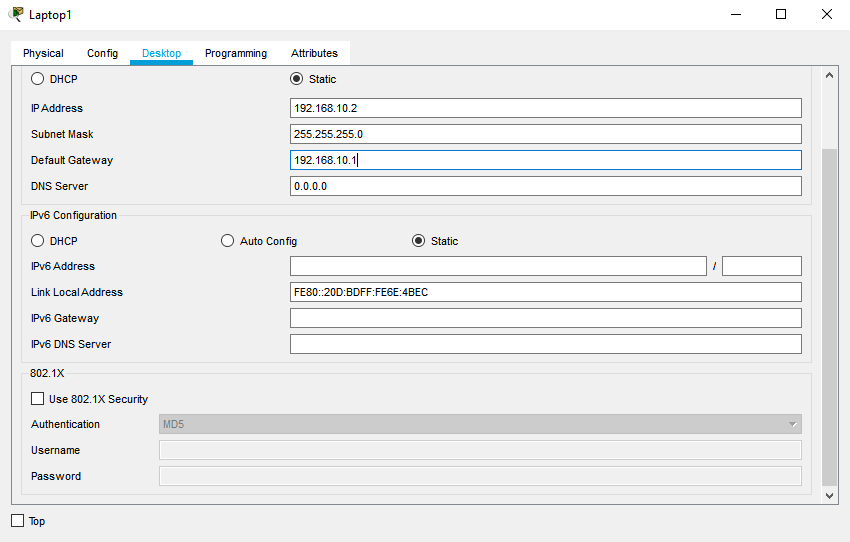Viewport: 850px width, 542px height.
Task: Tick the Top checkbox
Action: tap(18, 521)
